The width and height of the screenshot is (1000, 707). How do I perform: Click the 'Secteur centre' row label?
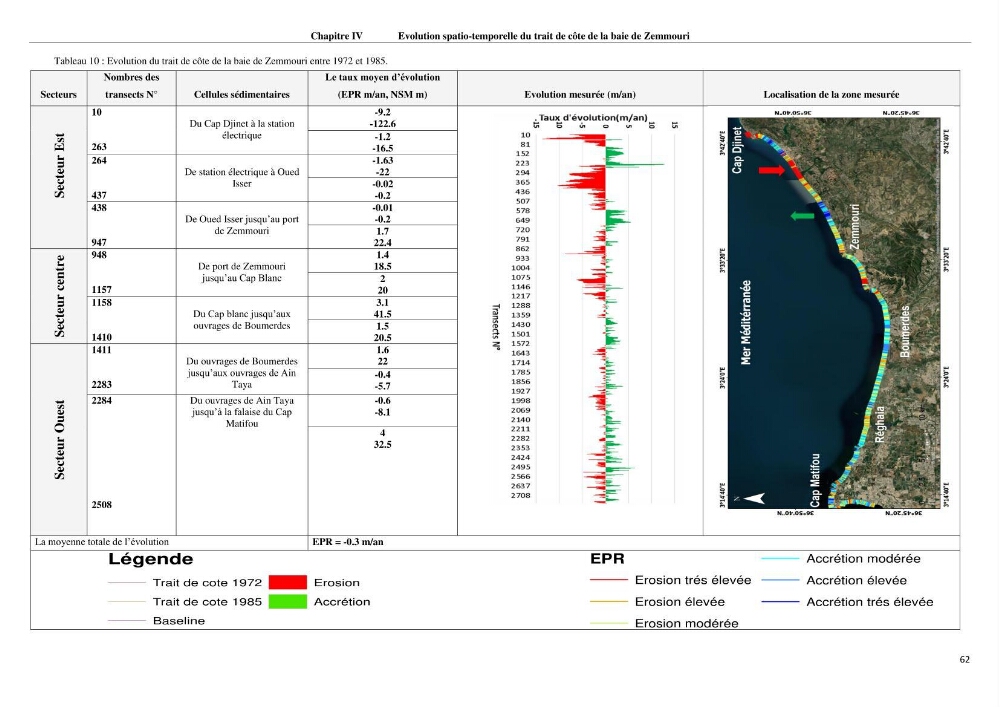[x=59, y=296]
